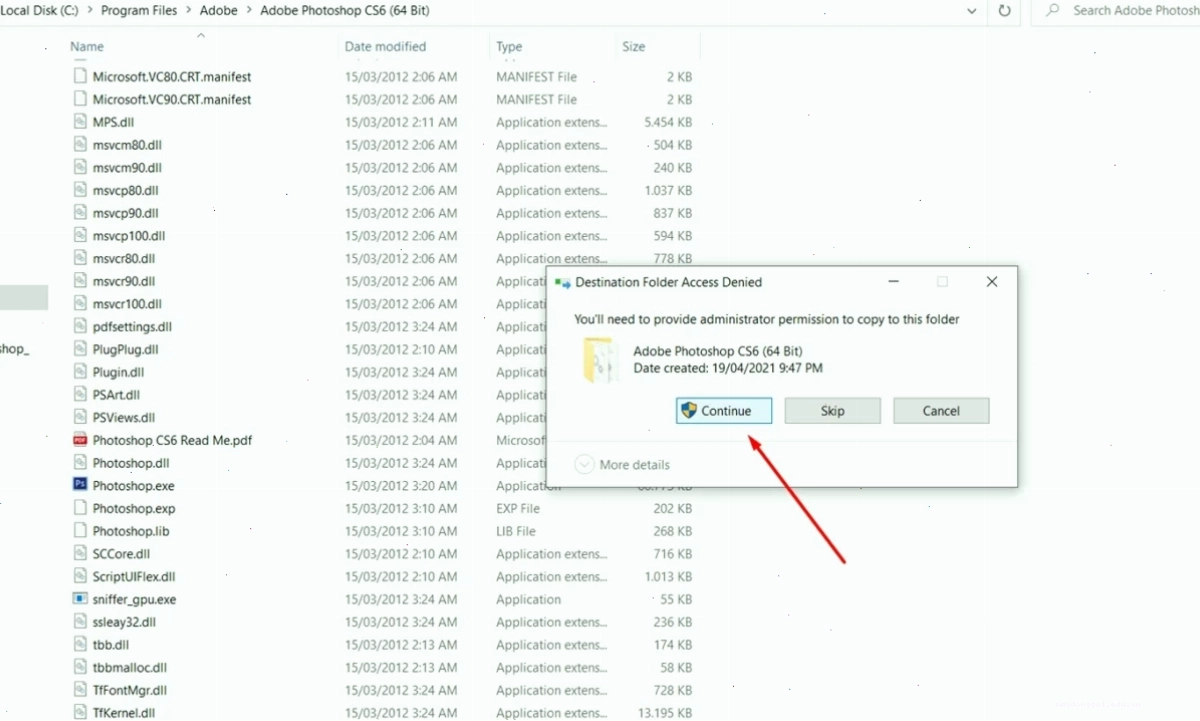
Task: Select the Adobe breadcrumb segment
Action: click(217, 10)
